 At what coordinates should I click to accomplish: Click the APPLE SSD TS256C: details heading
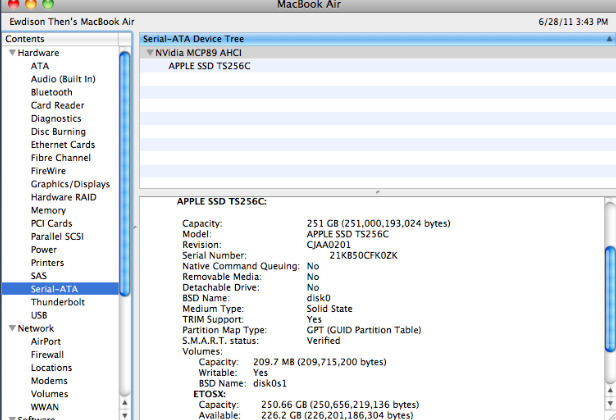pos(222,202)
